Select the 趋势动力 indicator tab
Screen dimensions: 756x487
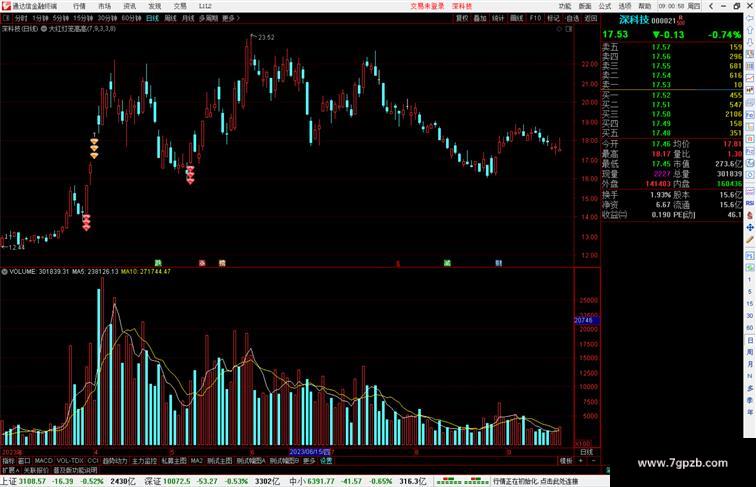115,461
